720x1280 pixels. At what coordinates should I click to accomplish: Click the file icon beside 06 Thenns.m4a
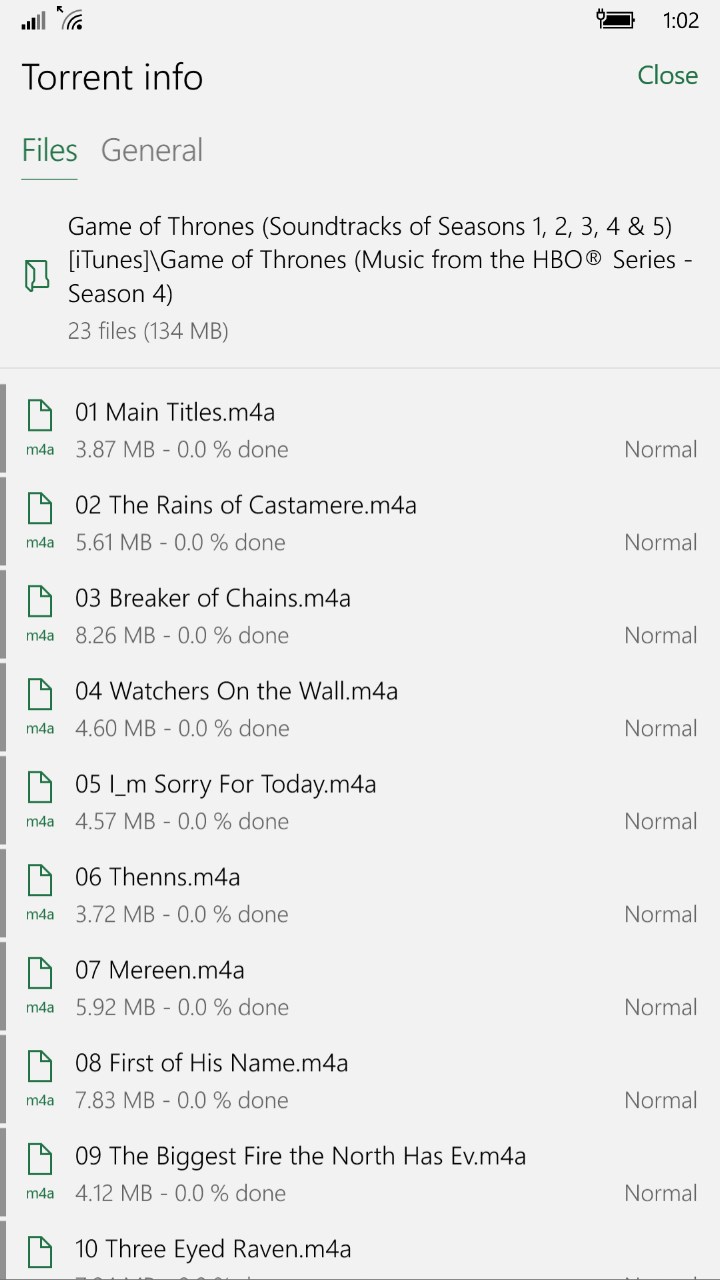point(40,880)
